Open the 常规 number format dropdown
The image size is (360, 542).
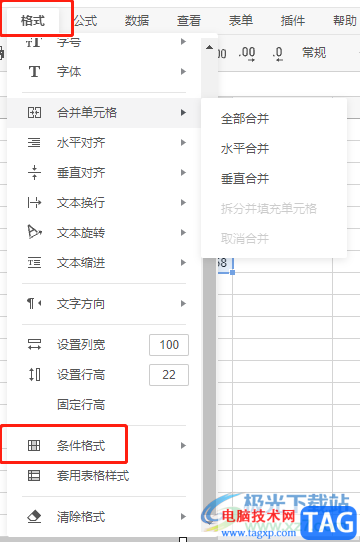pos(314,53)
